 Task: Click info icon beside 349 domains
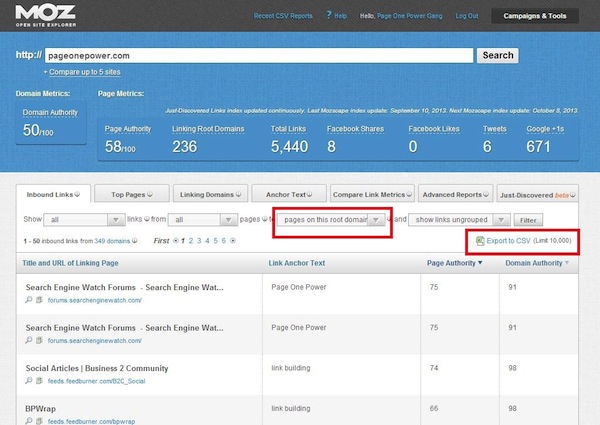coord(135,241)
